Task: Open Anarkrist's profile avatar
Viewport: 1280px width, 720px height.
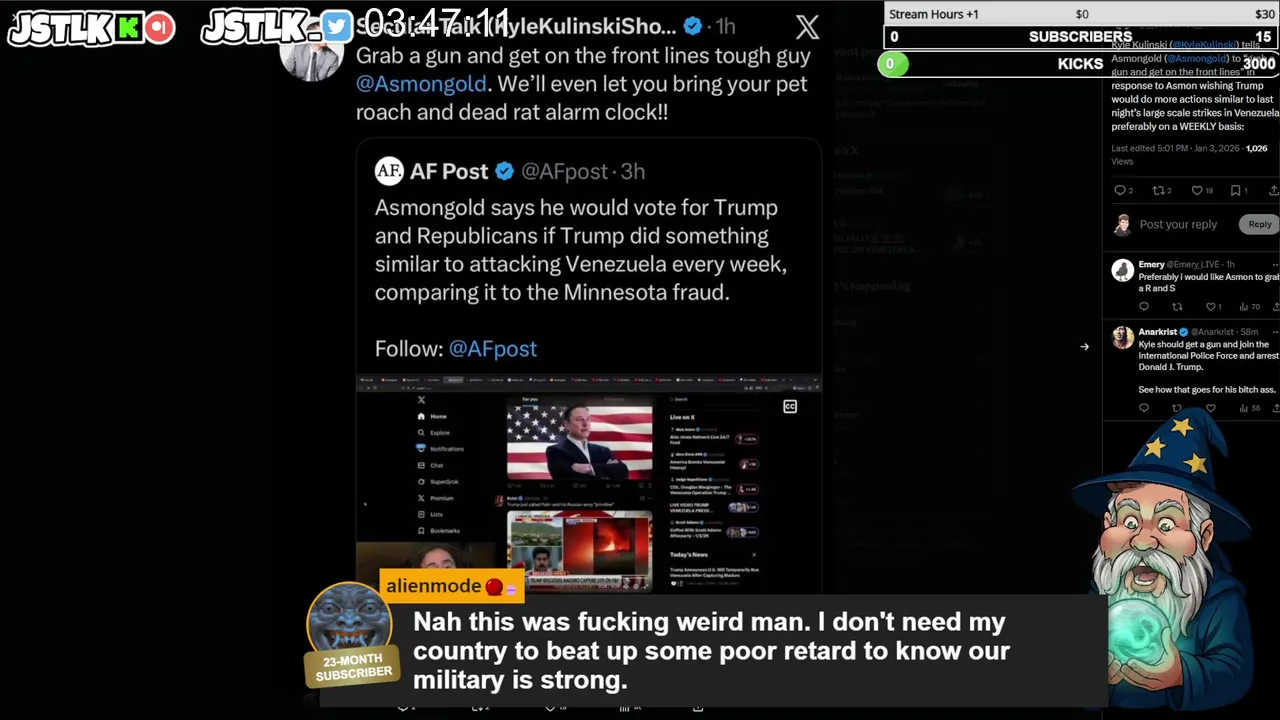Action: 1123,336
